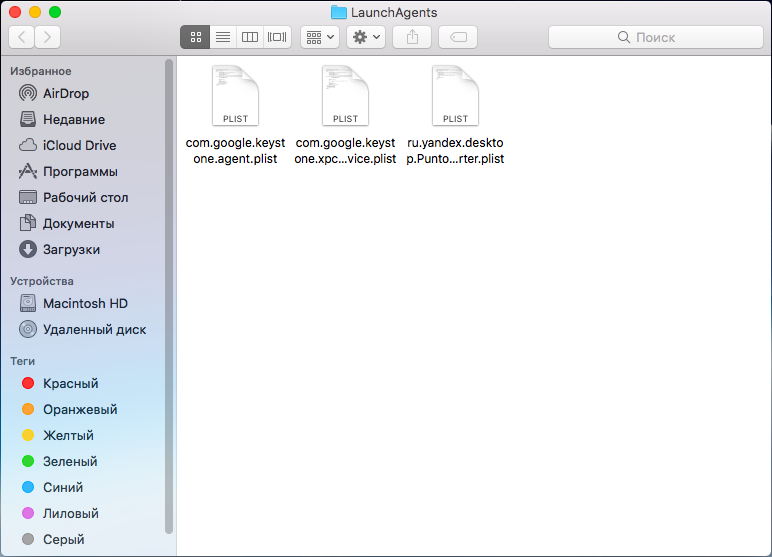Viewport: 772px width, 557px height.
Task: Click the Удаленный диск disc icon
Action: click(x=28, y=329)
